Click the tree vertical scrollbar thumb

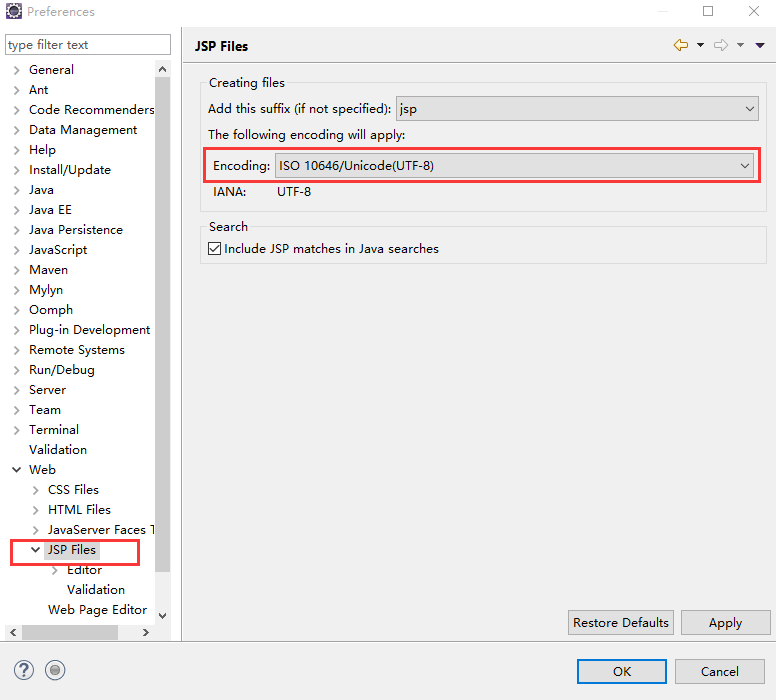pyautogui.click(x=162, y=324)
